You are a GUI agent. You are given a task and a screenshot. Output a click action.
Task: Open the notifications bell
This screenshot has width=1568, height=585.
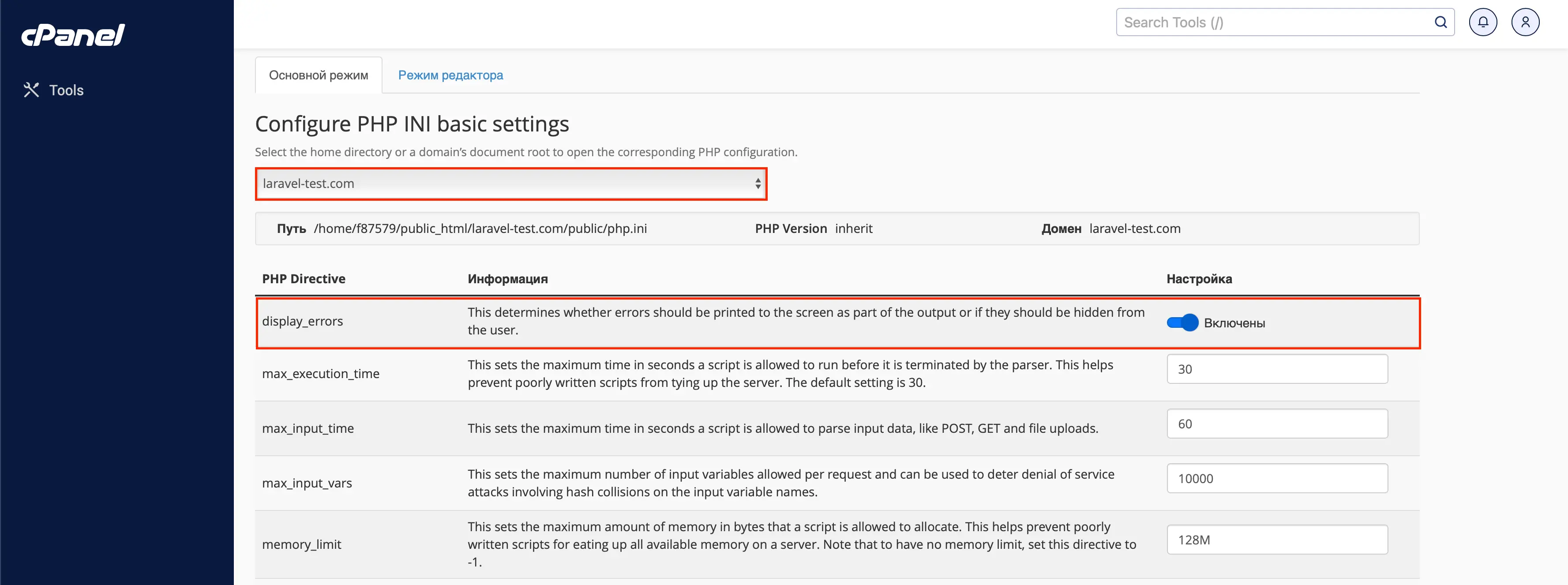pos(1483,22)
